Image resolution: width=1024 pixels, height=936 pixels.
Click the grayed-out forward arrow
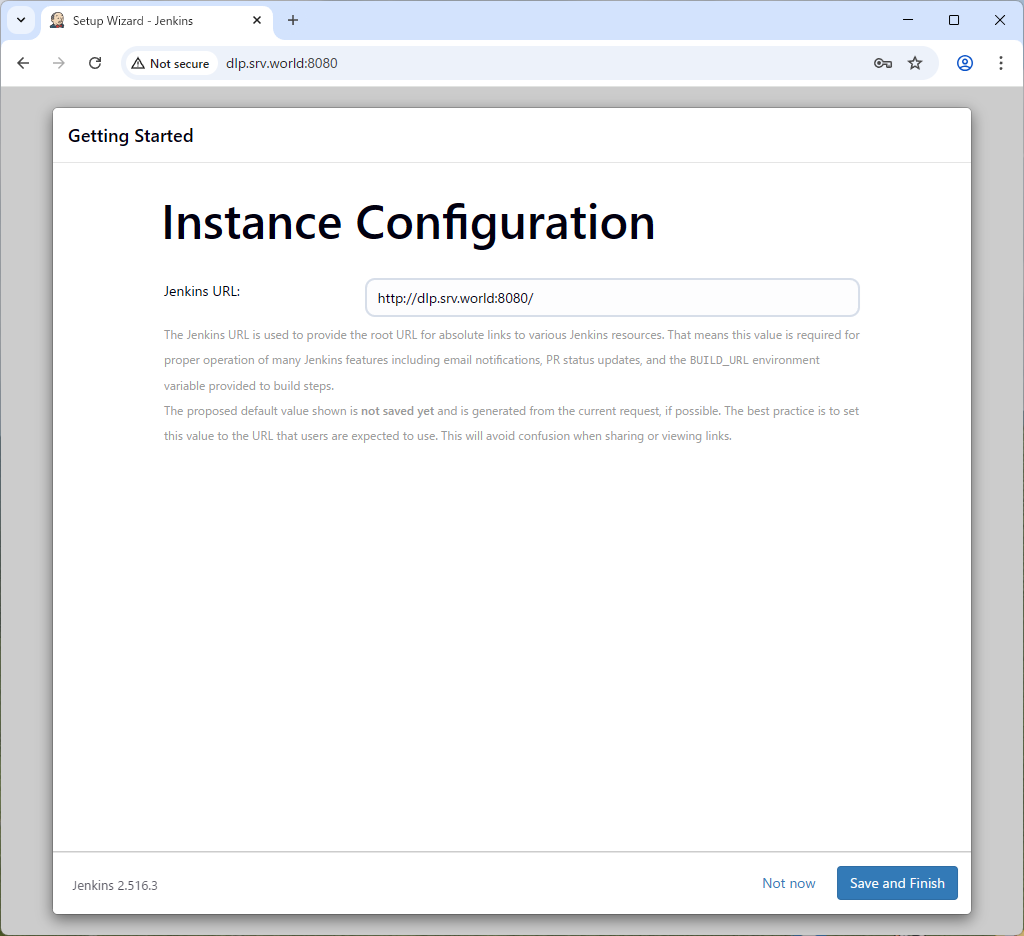click(x=59, y=62)
